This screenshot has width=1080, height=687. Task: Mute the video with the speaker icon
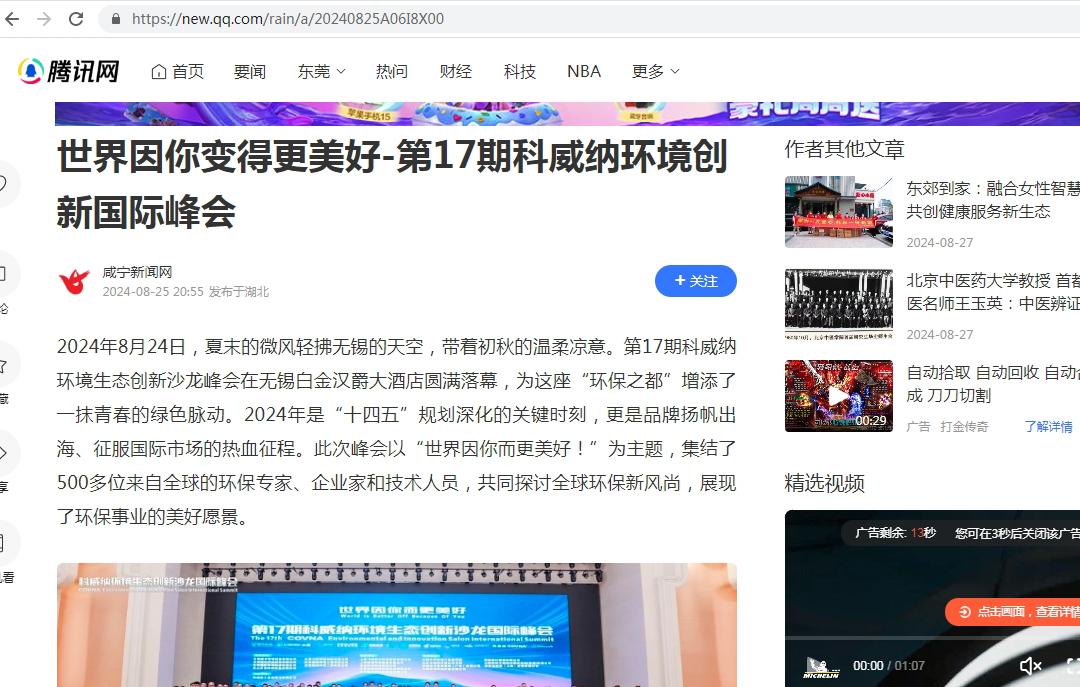[1029, 665]
